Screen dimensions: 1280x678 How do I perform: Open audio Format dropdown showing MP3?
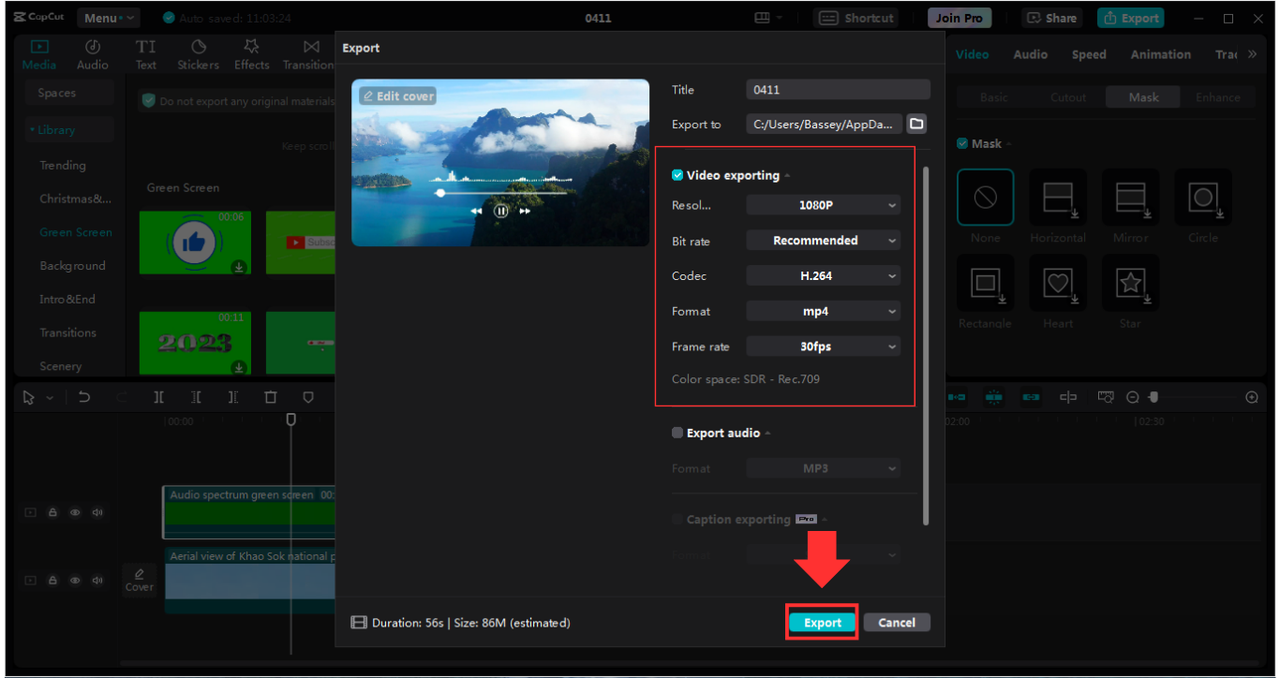823,468
